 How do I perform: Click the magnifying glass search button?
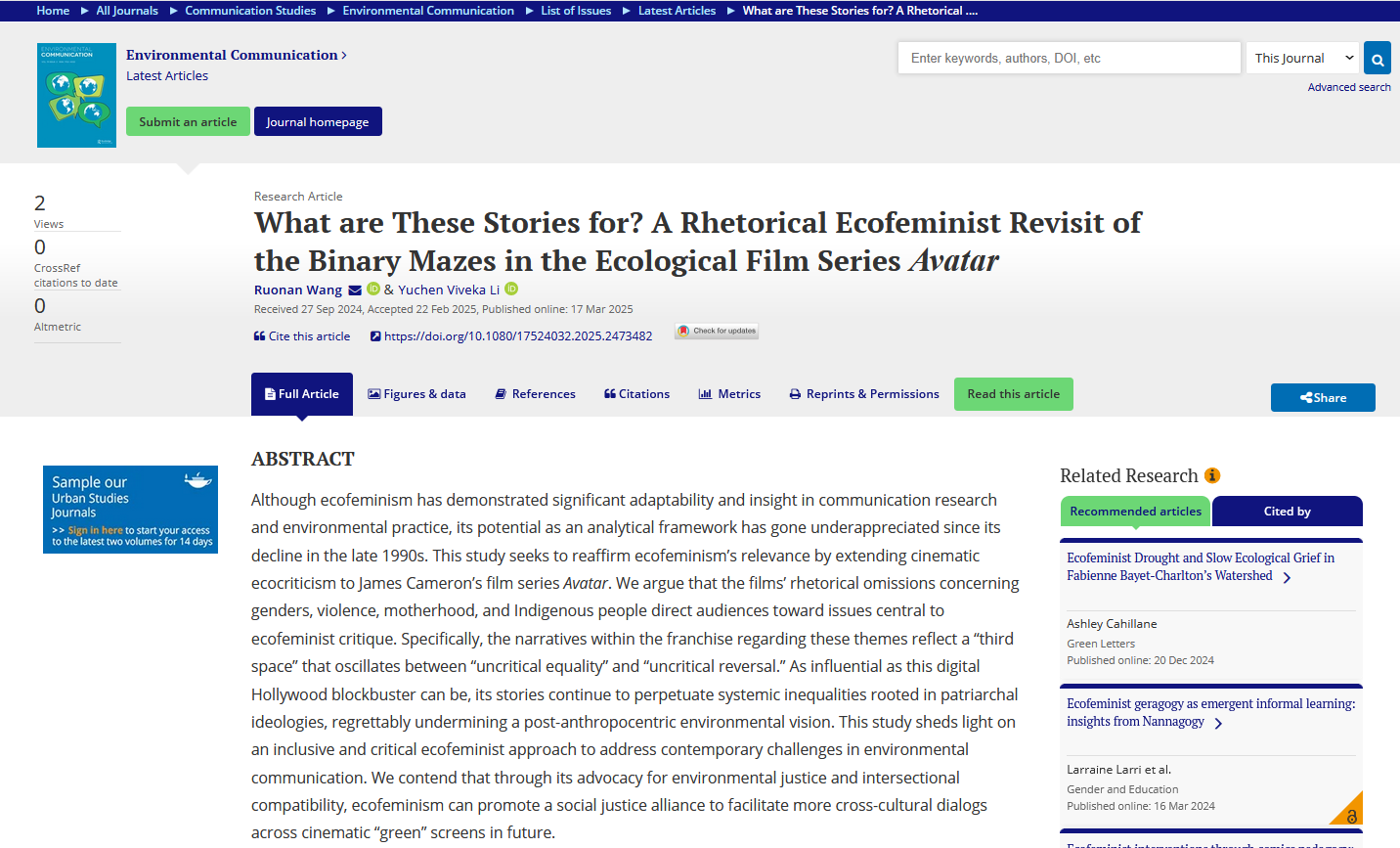pyautogui.click(x=1377, y=59)
